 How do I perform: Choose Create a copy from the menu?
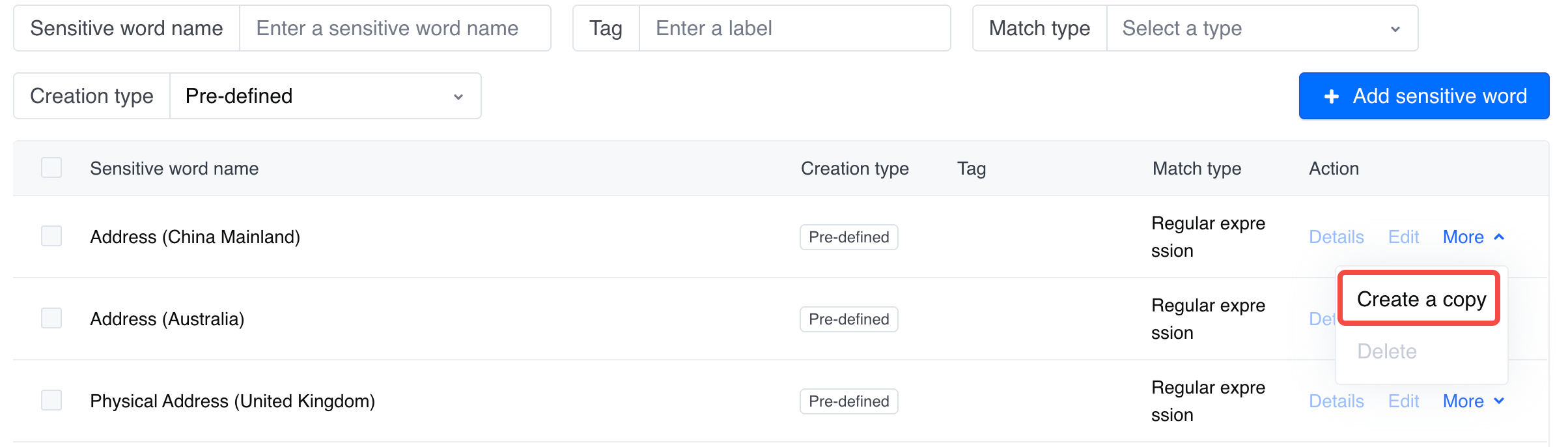[1421, 300]
